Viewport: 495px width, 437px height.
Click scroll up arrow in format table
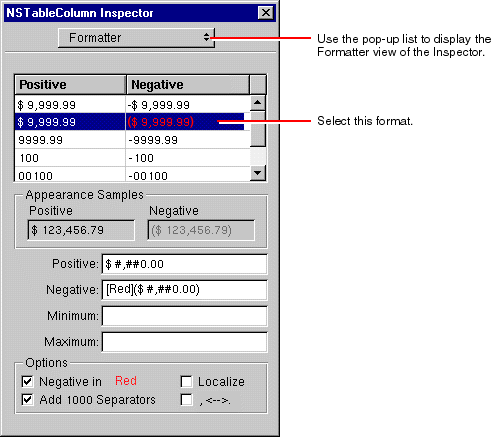pyautogui.click(x=258, y=102)
